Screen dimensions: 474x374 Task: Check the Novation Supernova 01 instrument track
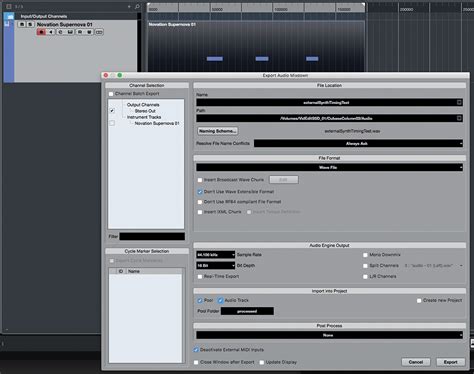pos(112,123)
